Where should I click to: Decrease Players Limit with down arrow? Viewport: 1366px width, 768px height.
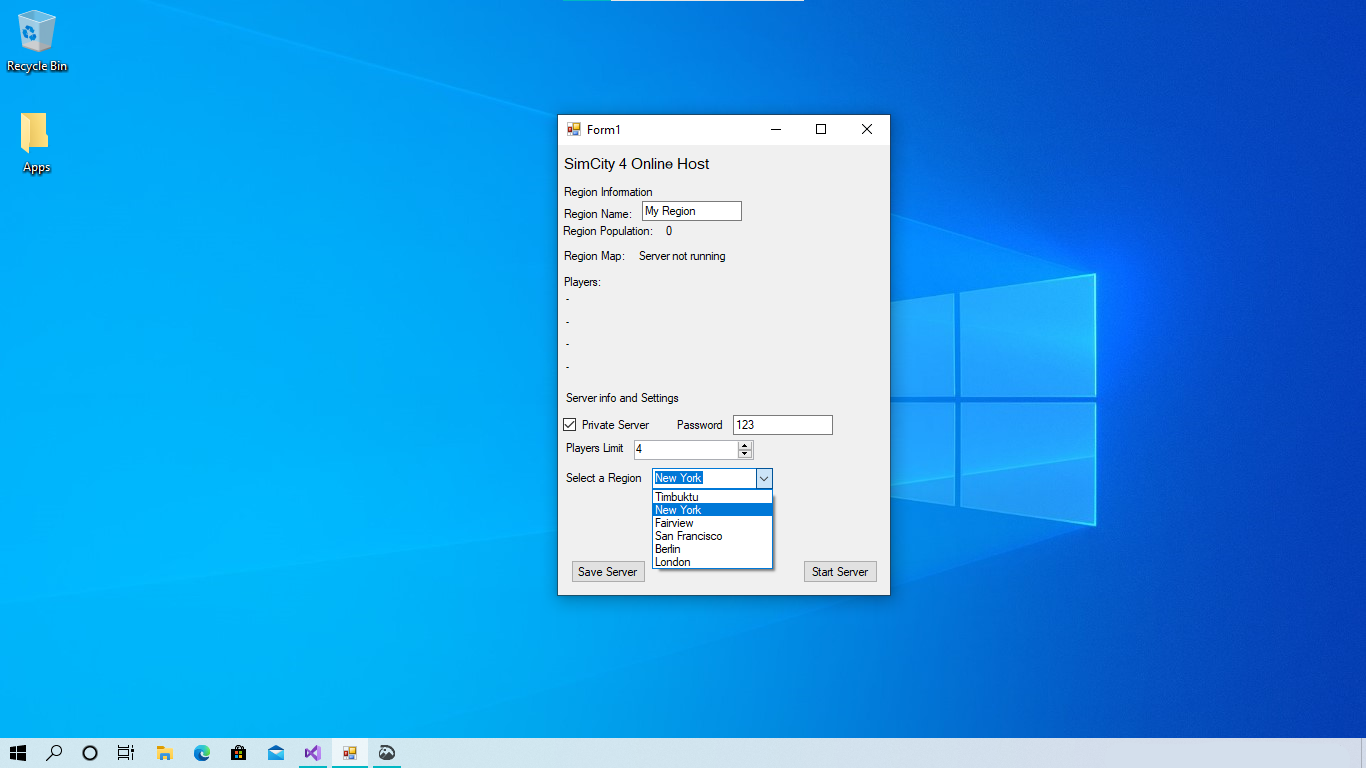(x=745, y=454)
